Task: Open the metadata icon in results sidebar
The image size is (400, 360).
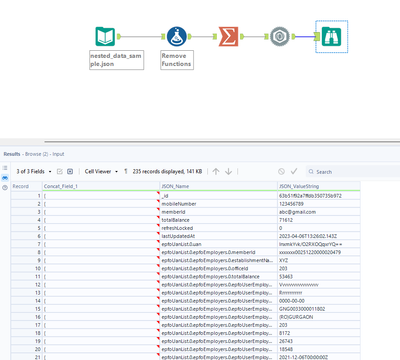Action: click(5, 188)
